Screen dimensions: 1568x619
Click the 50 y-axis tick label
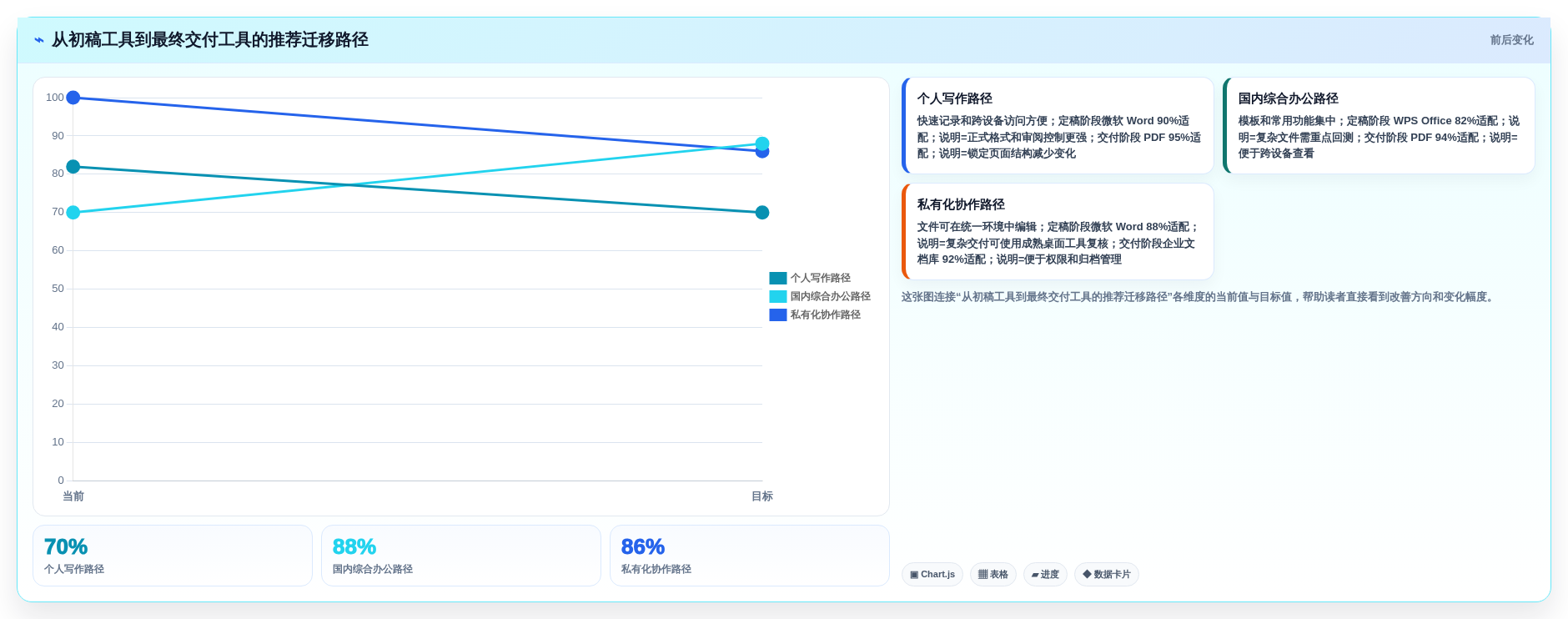[58, 289]
